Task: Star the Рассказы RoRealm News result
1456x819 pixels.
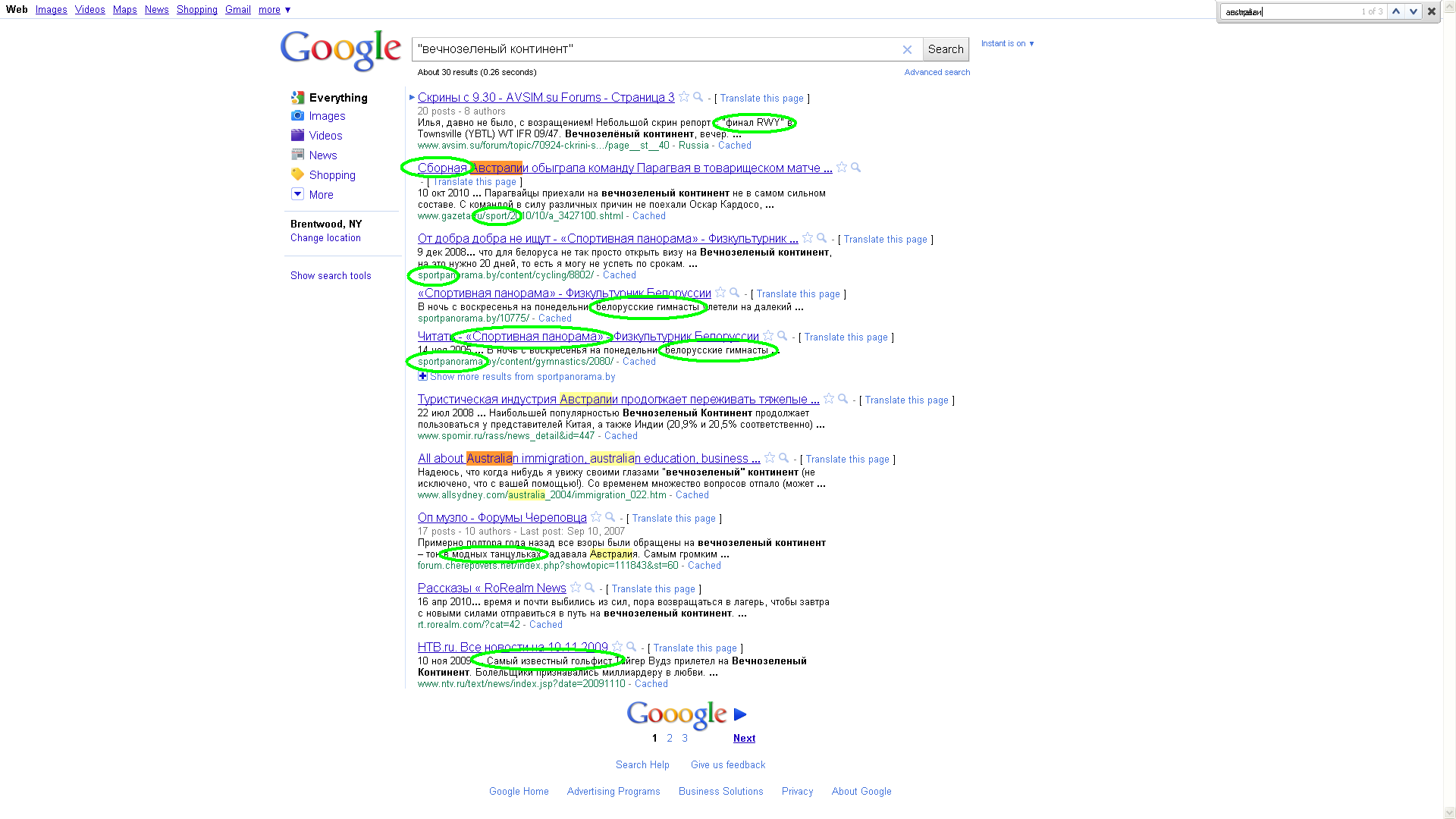Action: 576,588
